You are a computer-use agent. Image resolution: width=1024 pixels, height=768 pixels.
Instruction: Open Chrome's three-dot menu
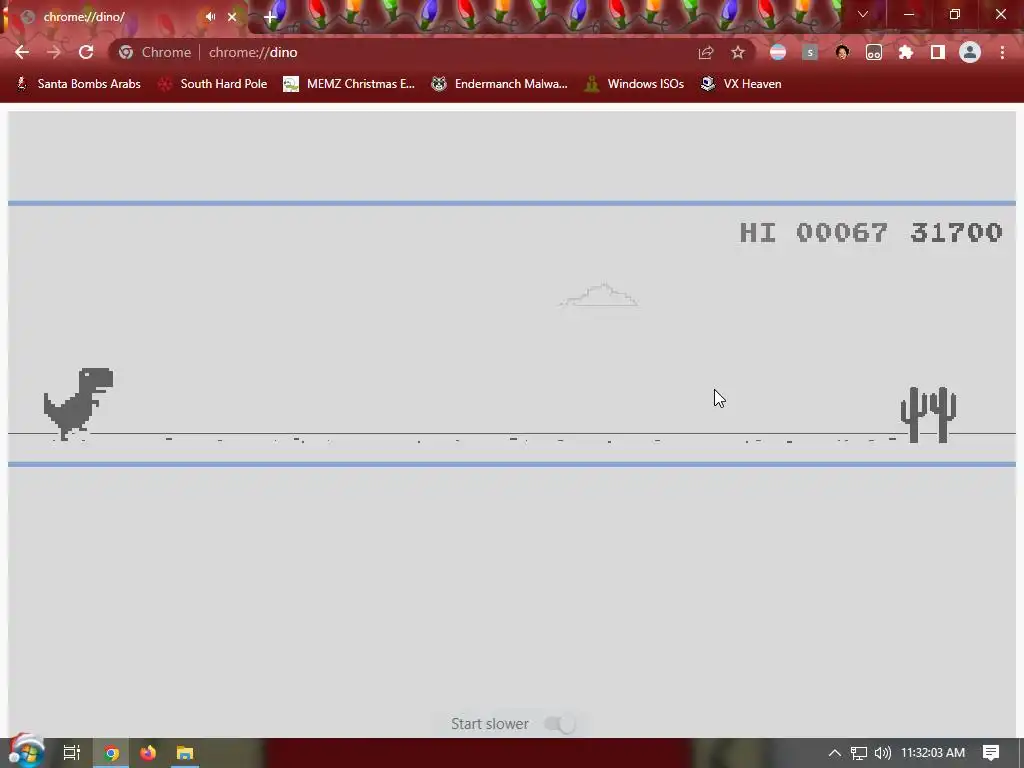coord(1002,52)
